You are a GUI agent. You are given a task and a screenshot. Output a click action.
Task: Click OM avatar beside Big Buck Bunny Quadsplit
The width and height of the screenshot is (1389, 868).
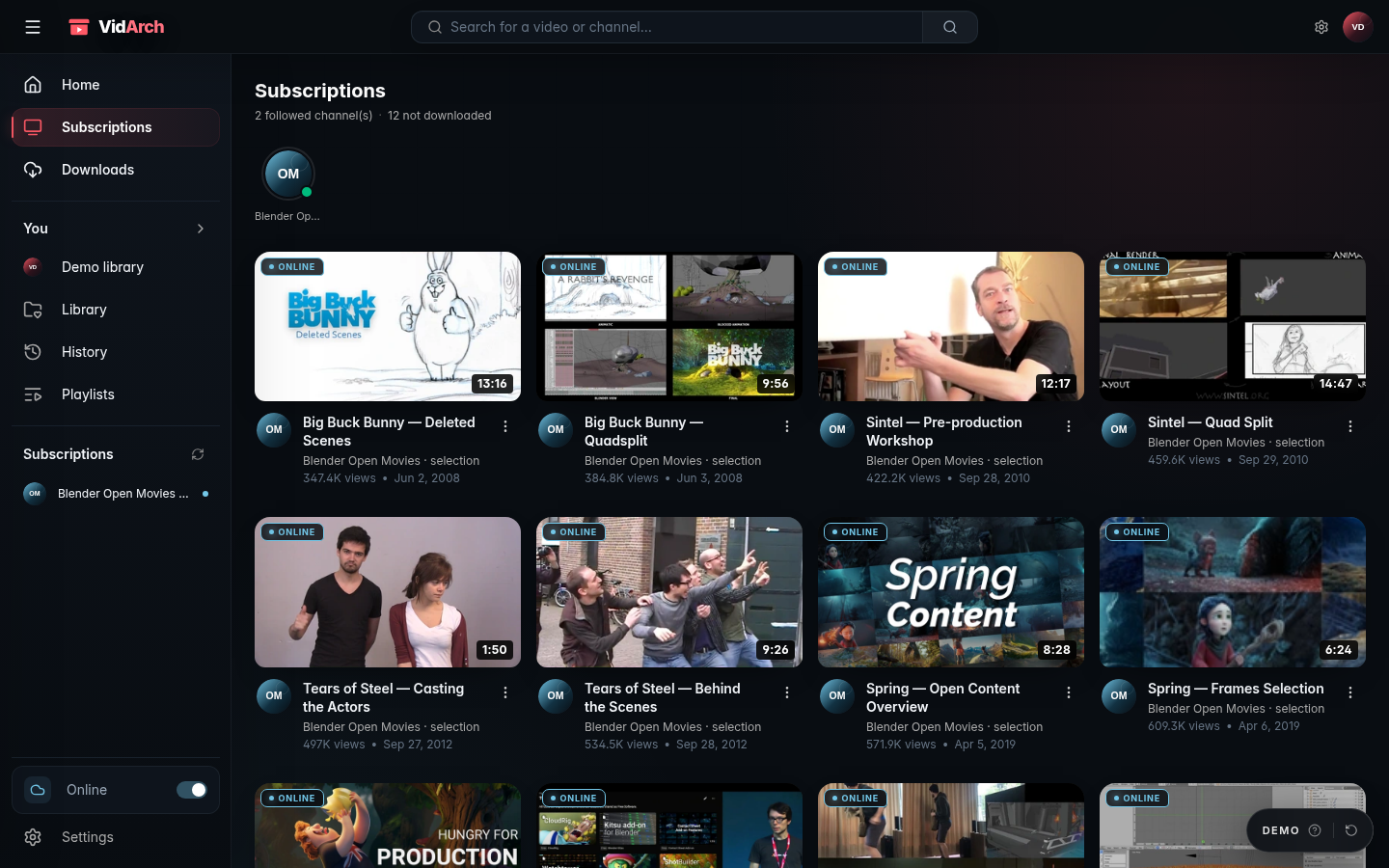coord(556,430)
